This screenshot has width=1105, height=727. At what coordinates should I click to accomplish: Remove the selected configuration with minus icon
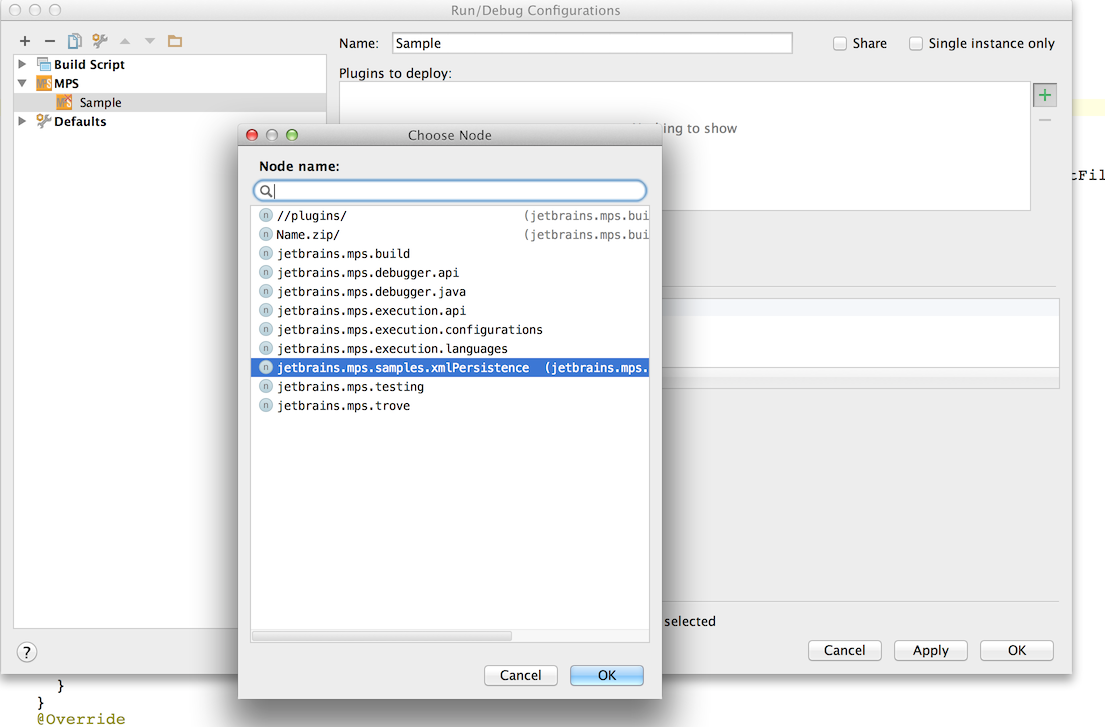(49, 42)
